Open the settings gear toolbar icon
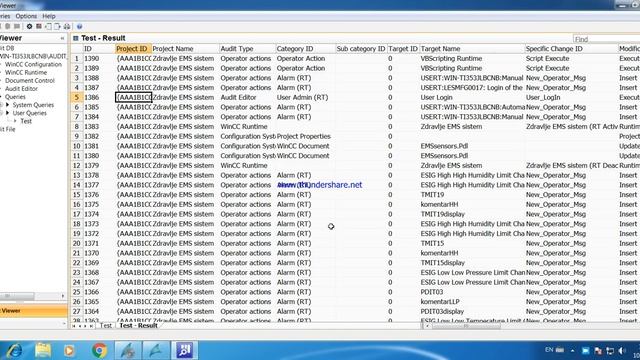This screenshot has width=640, height=360. click(29, 27)
